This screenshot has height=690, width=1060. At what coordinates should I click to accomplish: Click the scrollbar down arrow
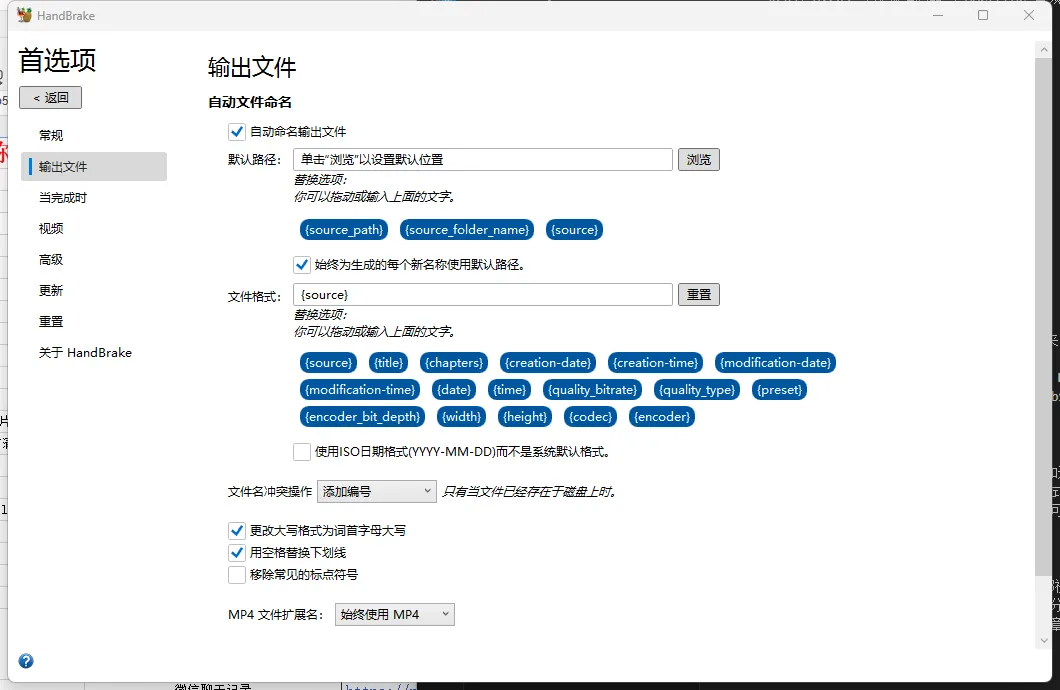point(1044,640)
